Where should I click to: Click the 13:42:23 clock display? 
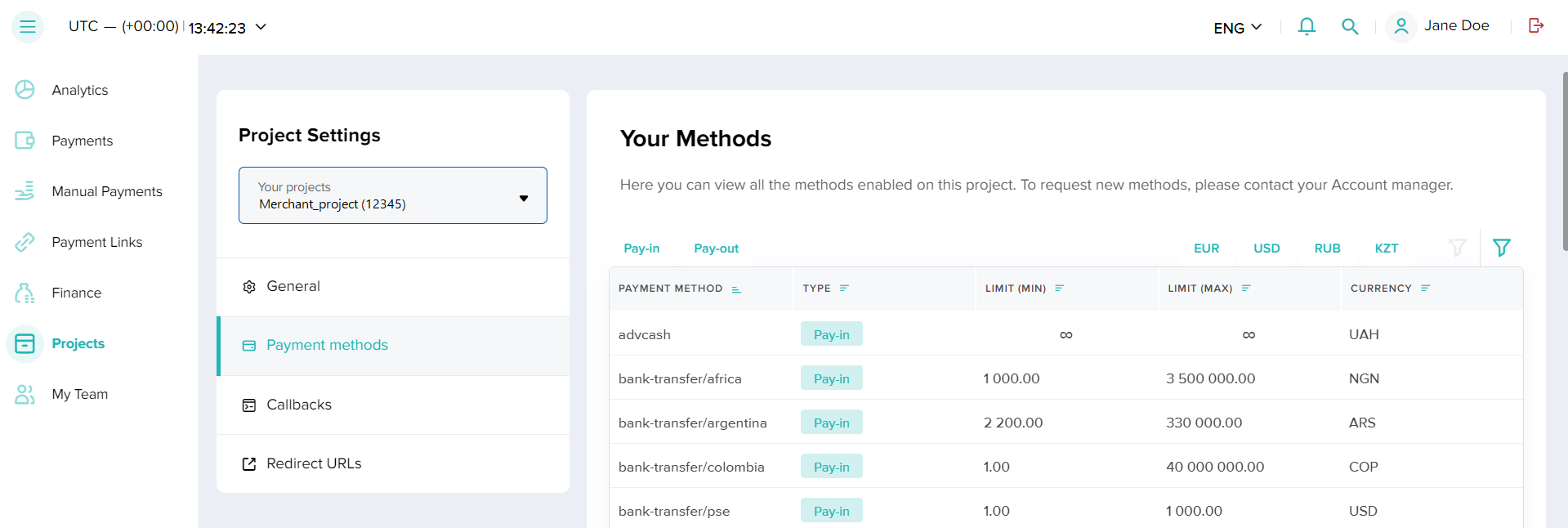[217, 28]
